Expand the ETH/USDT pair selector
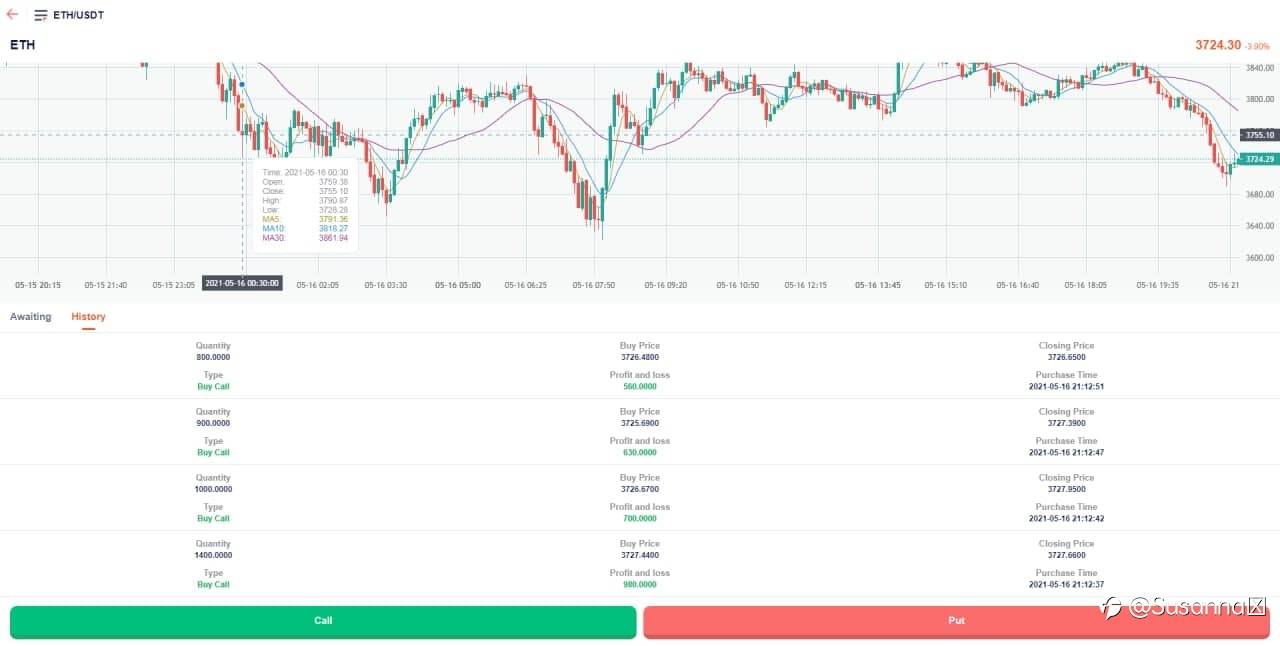The image size is (1280, 646). pos(81,16)
